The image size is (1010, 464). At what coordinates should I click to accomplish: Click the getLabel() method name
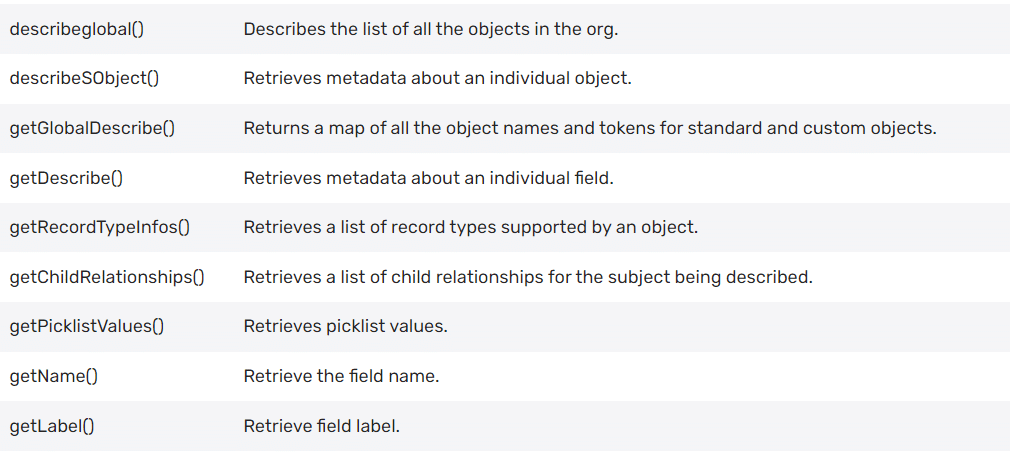coord(52,426)
